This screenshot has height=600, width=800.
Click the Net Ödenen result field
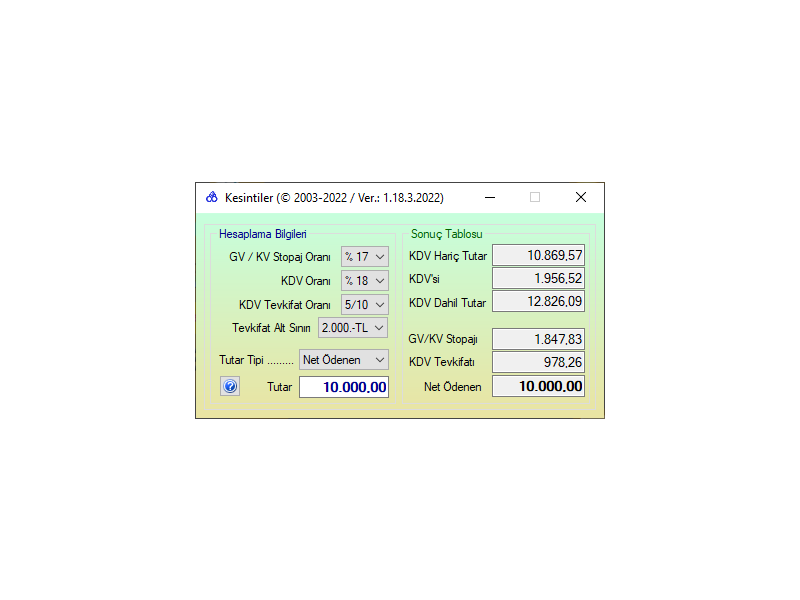(538, 386)
